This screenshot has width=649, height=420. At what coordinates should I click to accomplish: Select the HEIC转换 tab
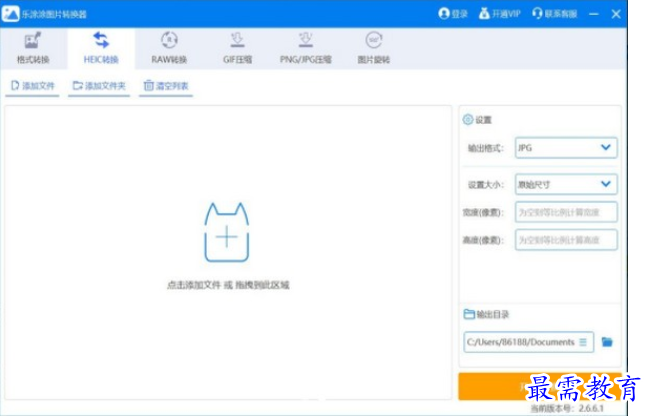101,48
